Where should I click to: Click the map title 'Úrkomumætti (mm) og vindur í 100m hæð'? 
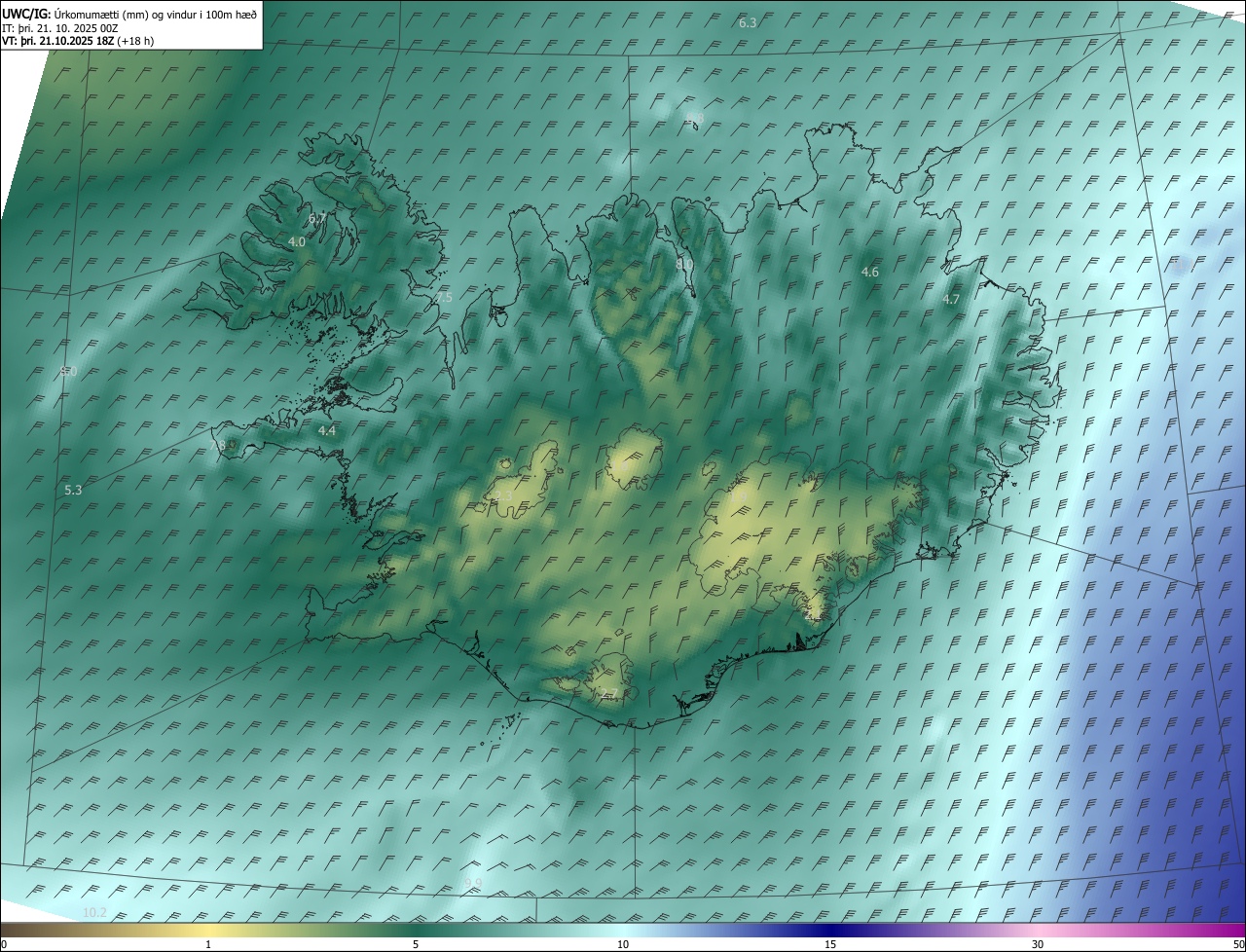click(x=156, y=14)
